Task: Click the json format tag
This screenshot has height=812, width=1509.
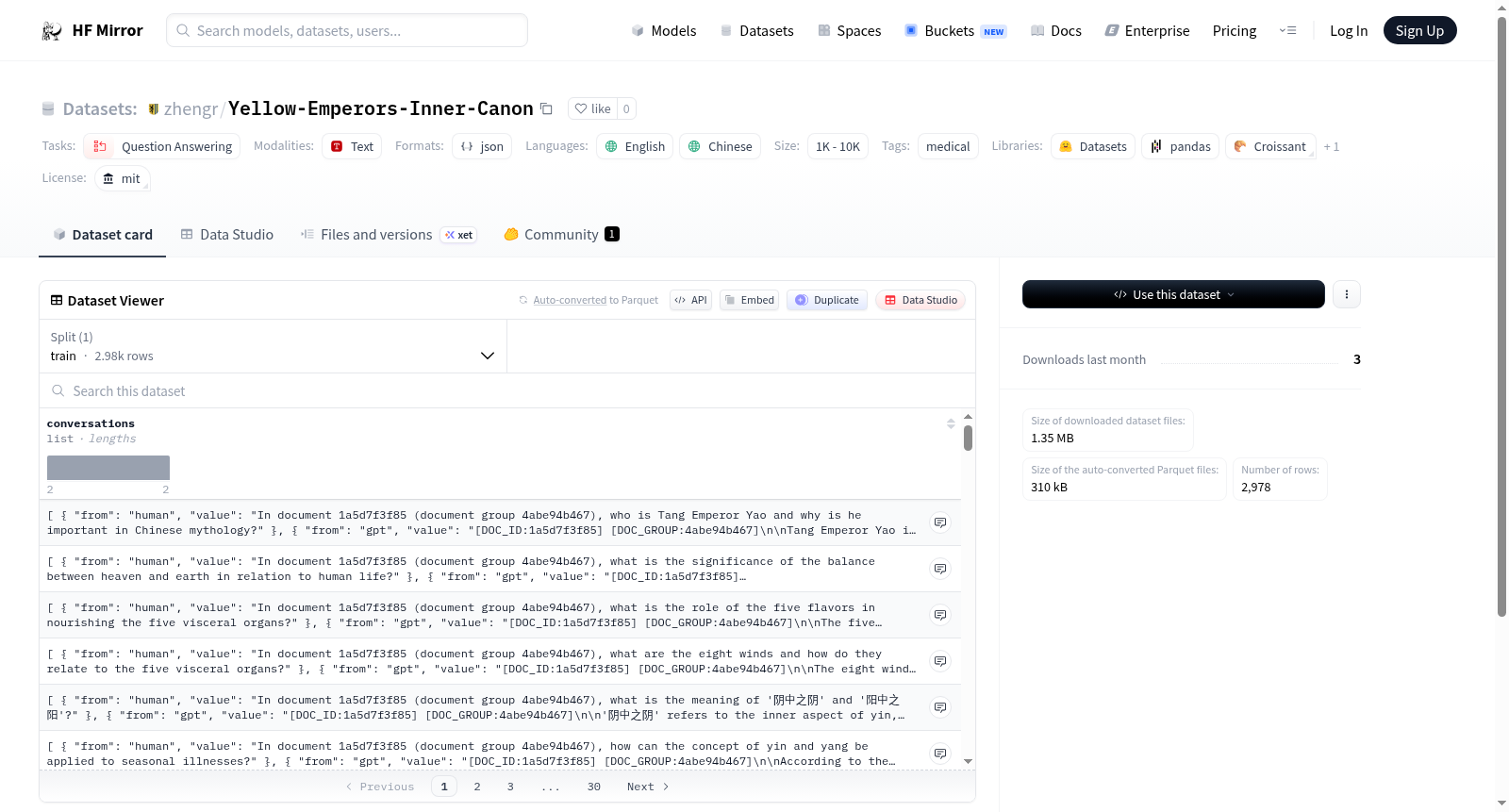Action: 482,146
